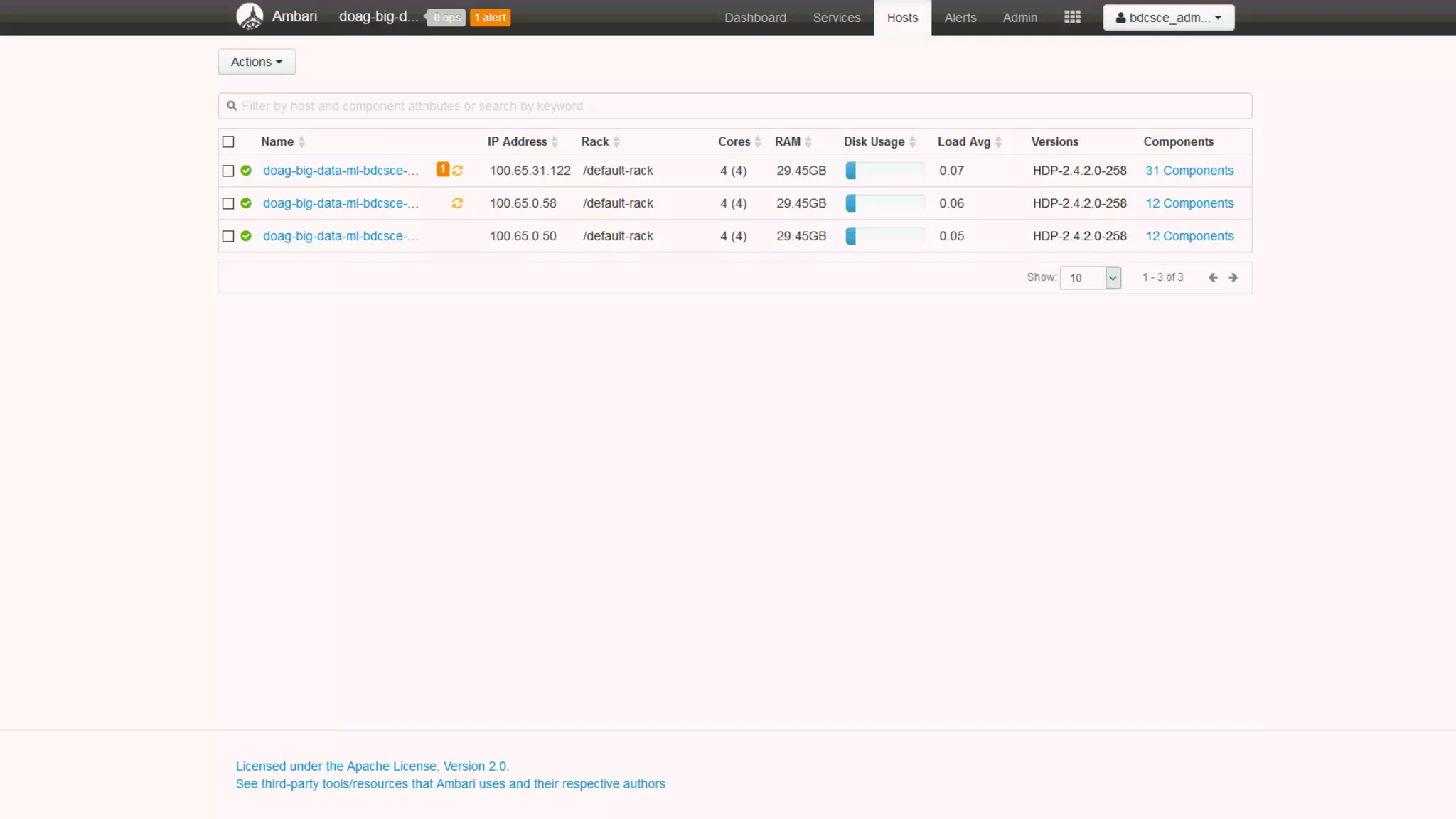Screen dimensions: 1456x819
Task: Check the host with IP 100.65.0.50
Action: (228, 237)
